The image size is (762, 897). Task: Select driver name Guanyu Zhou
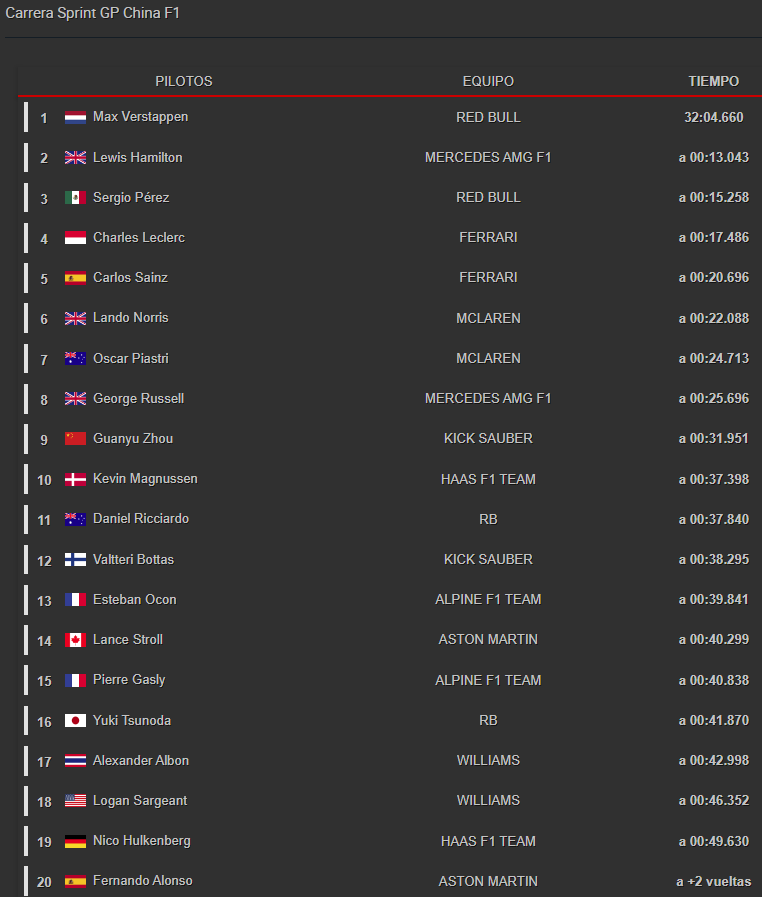133,438
